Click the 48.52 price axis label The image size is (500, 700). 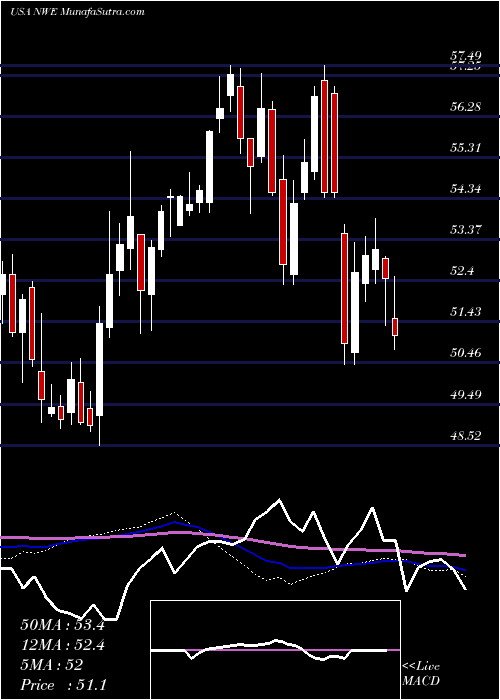point(466,435)
